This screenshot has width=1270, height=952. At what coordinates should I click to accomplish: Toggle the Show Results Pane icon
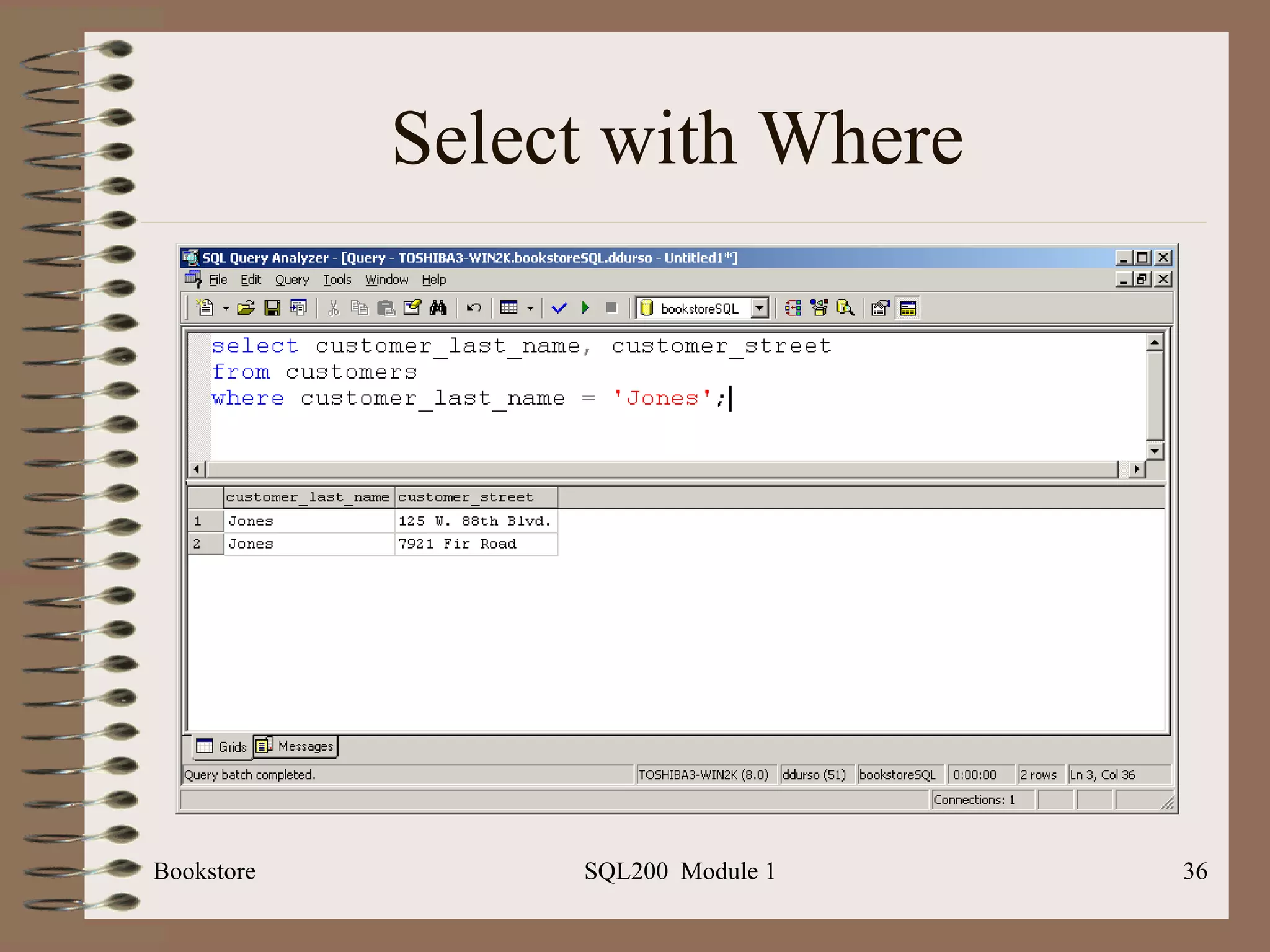908,308
